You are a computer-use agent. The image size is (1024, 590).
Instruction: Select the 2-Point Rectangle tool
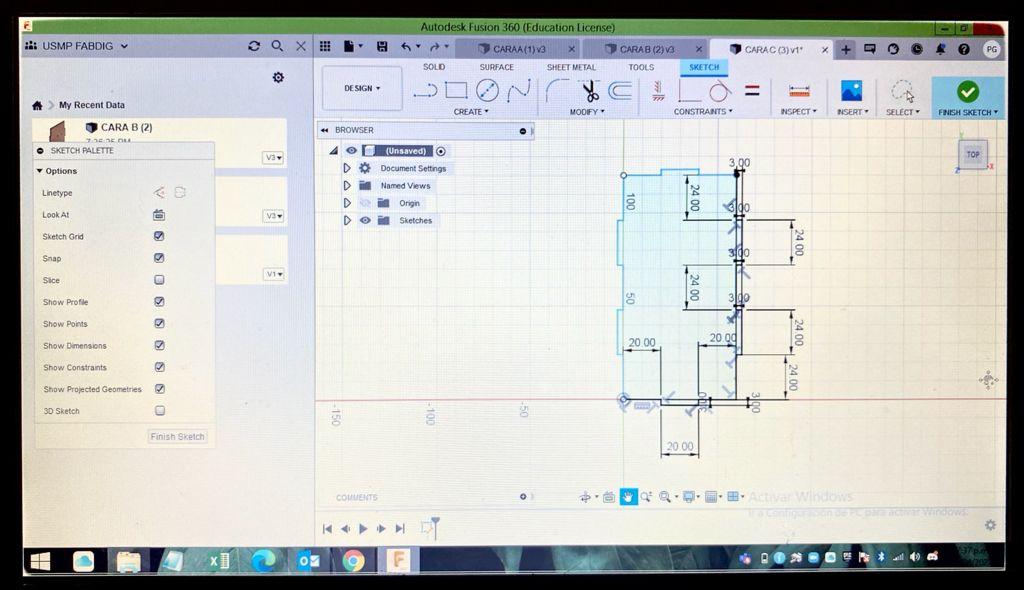tap(456, 90)
